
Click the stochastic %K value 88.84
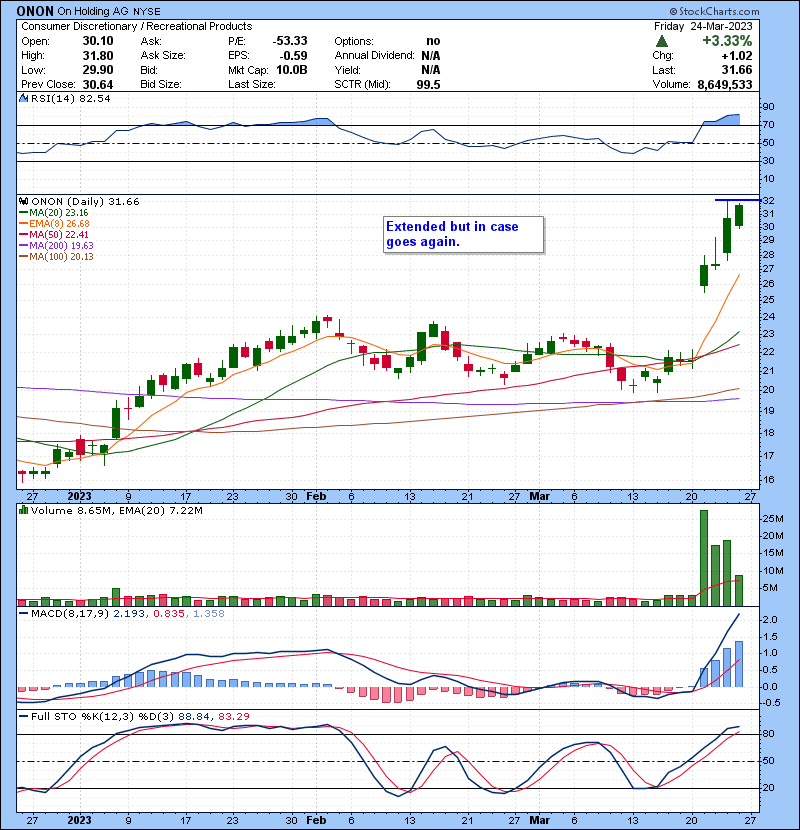(x=194, y=717)
